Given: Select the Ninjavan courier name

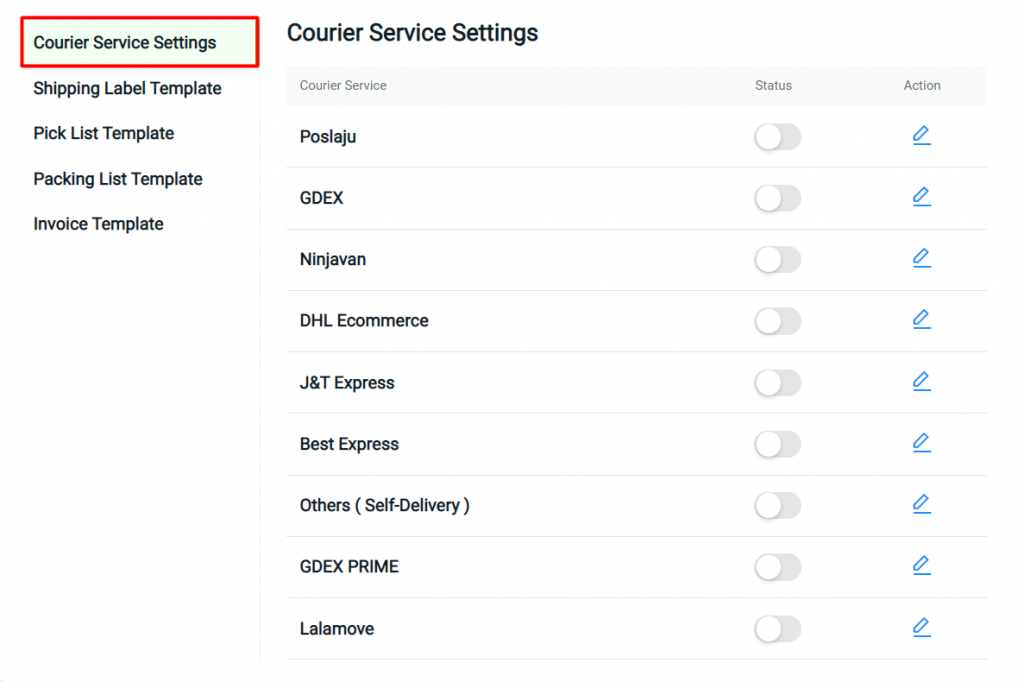Looking at the screenshot, I should [x=332, y=260].
